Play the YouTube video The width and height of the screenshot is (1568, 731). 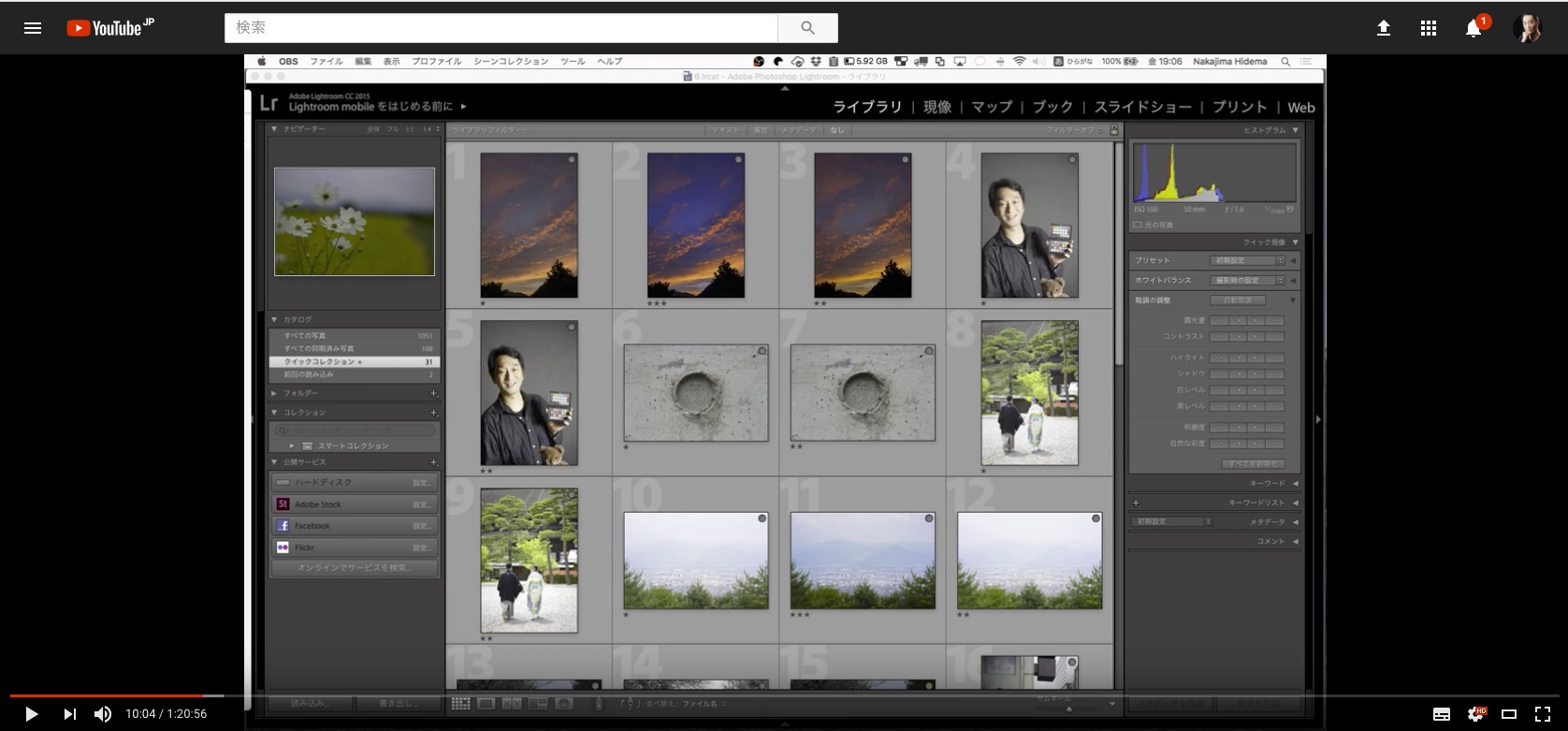point(31,714)
